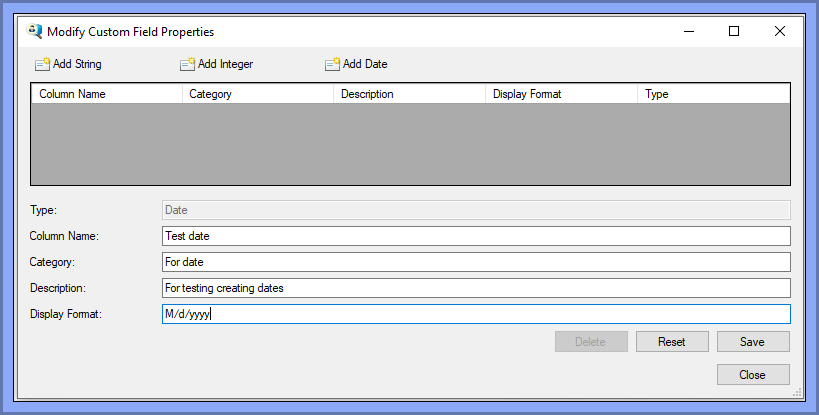Click the disabled Type field showing Date

476,210
